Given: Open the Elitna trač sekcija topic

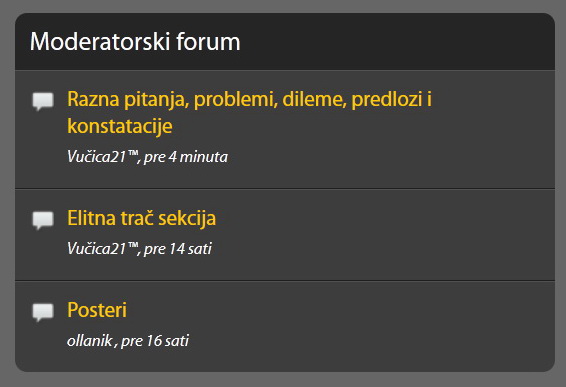Looking at the screenshot, I should tap(142, 218).
